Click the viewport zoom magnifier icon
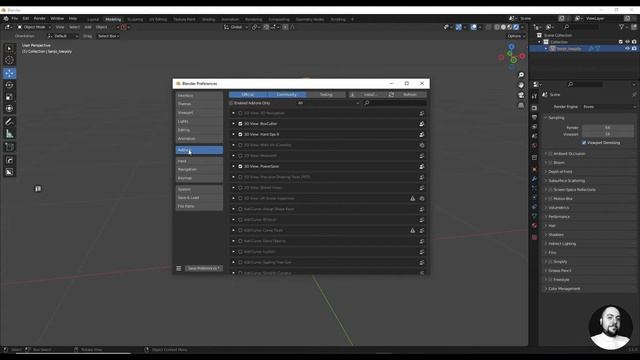This screenshot has height=360, width=640. coord(521,75)
